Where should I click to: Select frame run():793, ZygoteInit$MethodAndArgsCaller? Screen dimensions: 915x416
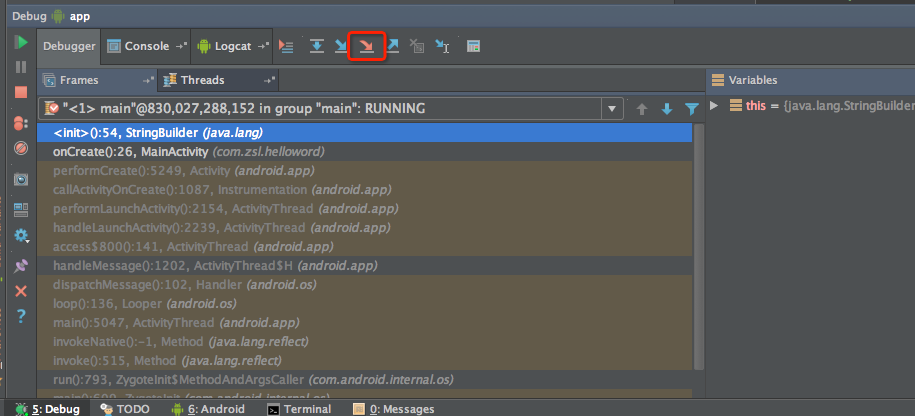(365, 380)
